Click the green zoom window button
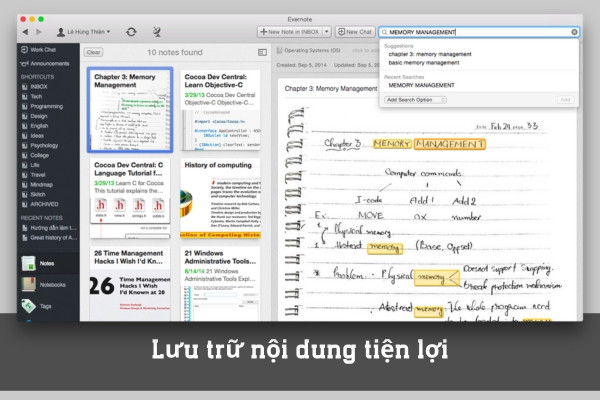This screenshot has width=600, height=400. pos(41,19)
